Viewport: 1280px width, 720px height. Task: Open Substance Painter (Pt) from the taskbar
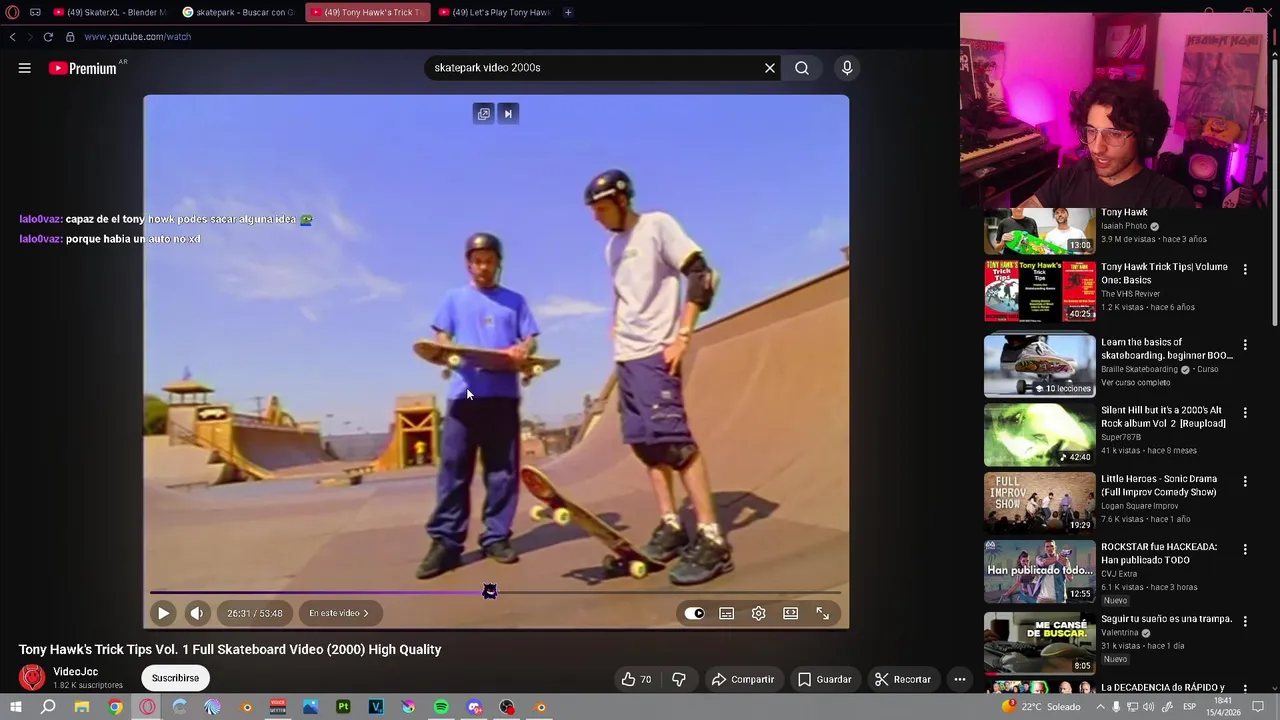(x=343, y=707)
